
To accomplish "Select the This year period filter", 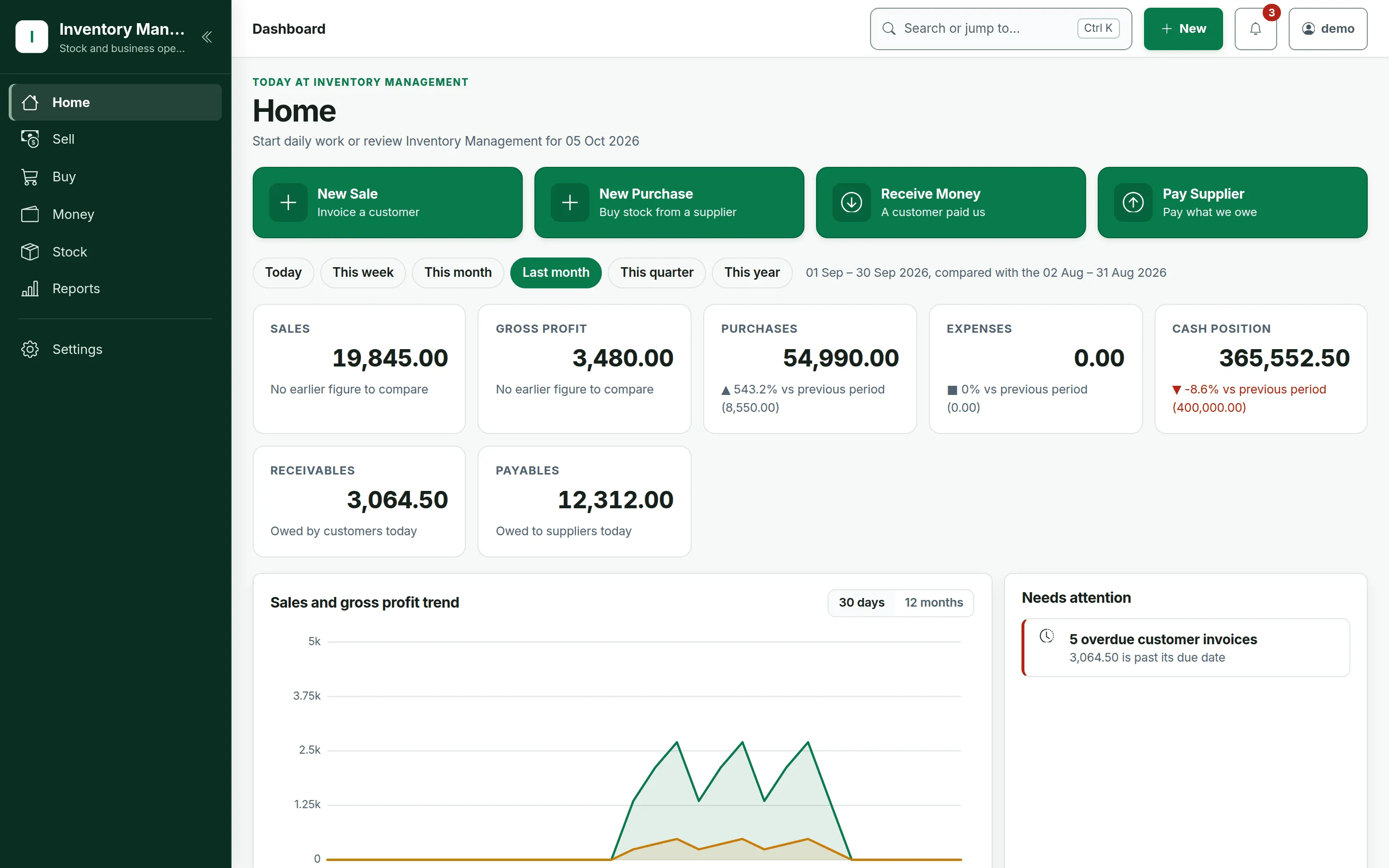I will point(752,272).
